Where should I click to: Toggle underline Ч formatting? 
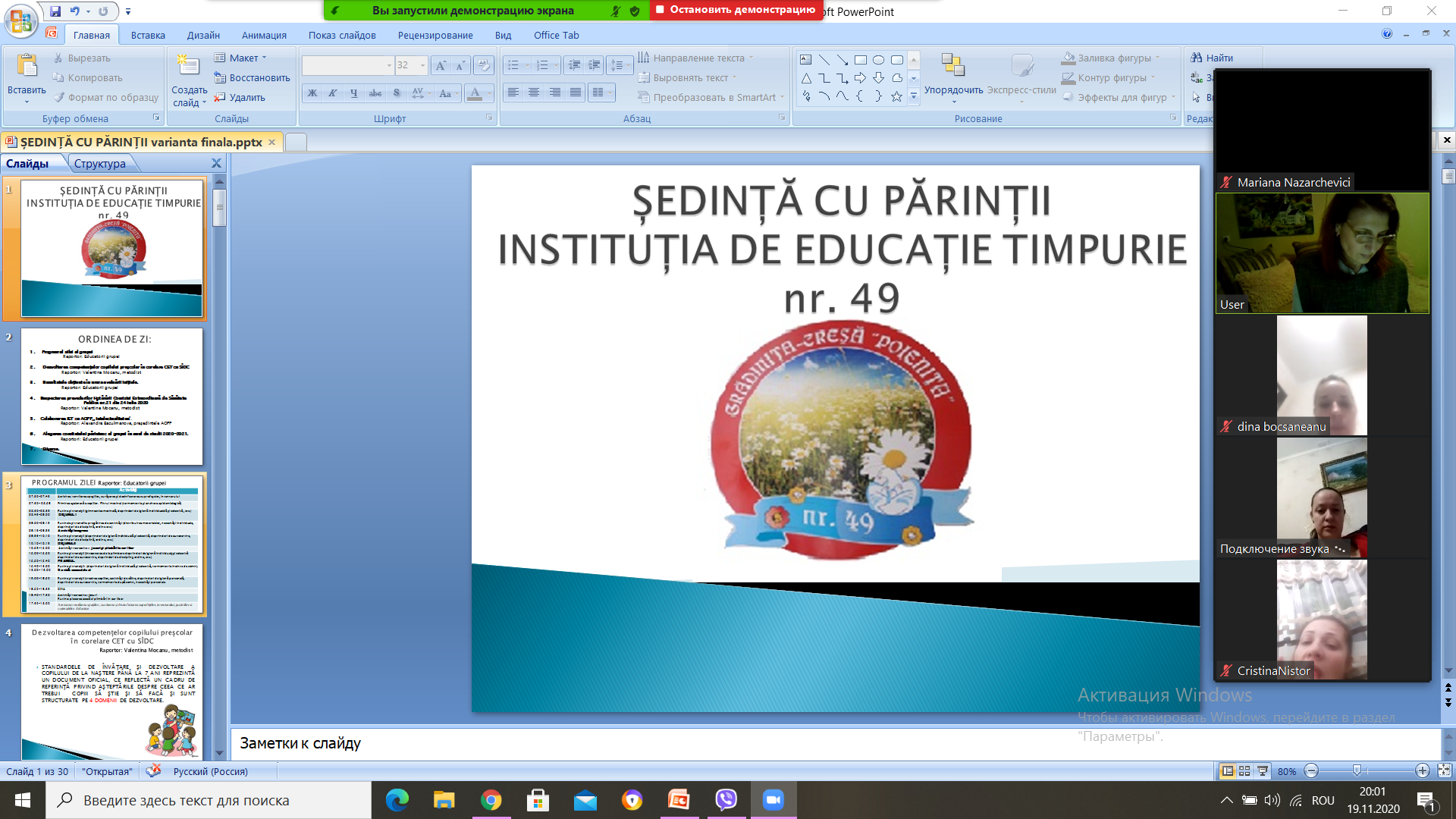(354, 93)
